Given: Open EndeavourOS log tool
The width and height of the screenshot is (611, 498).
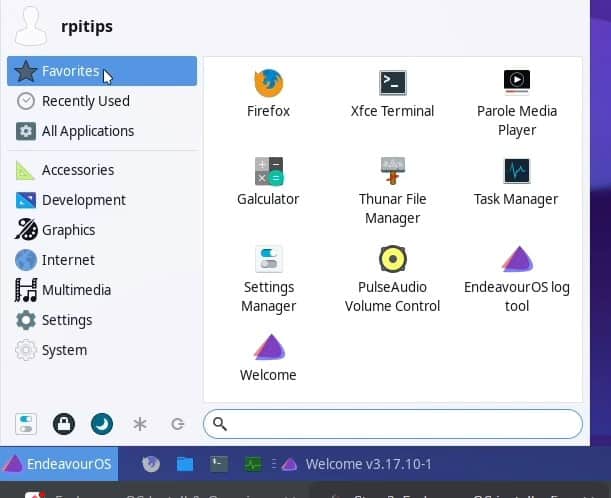Looking at the screenshot, I should click(517, 279).
